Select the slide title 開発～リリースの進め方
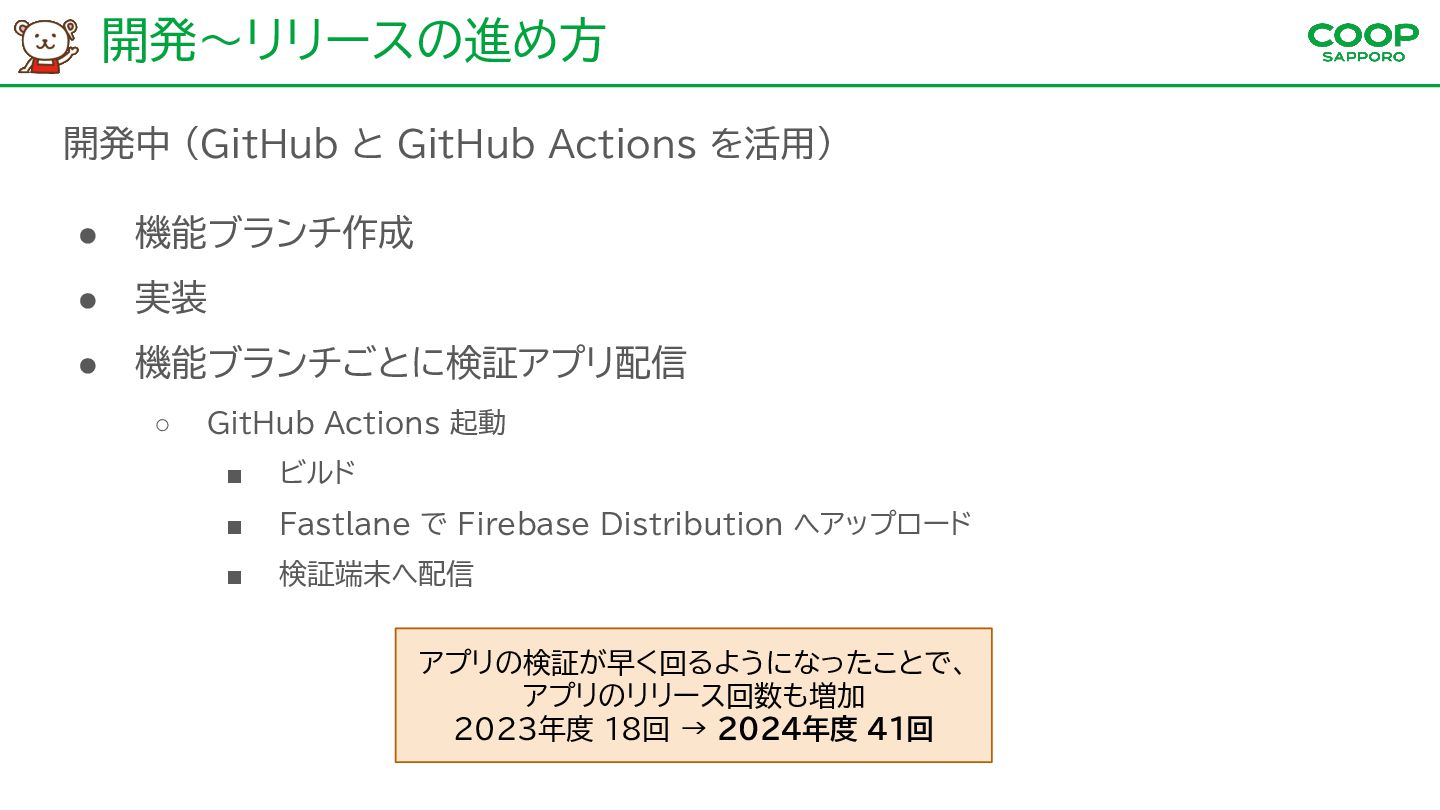1440x810 pixels. point(353,42)
